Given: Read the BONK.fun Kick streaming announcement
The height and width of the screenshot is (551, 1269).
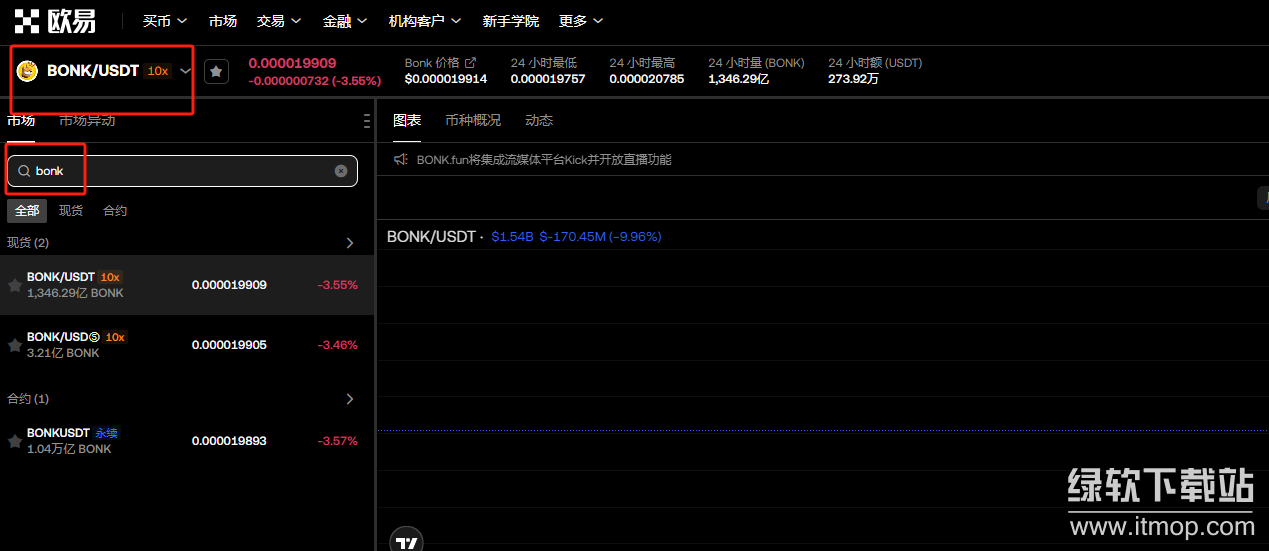Looking at the screenshot, I should tap(544, 159).
